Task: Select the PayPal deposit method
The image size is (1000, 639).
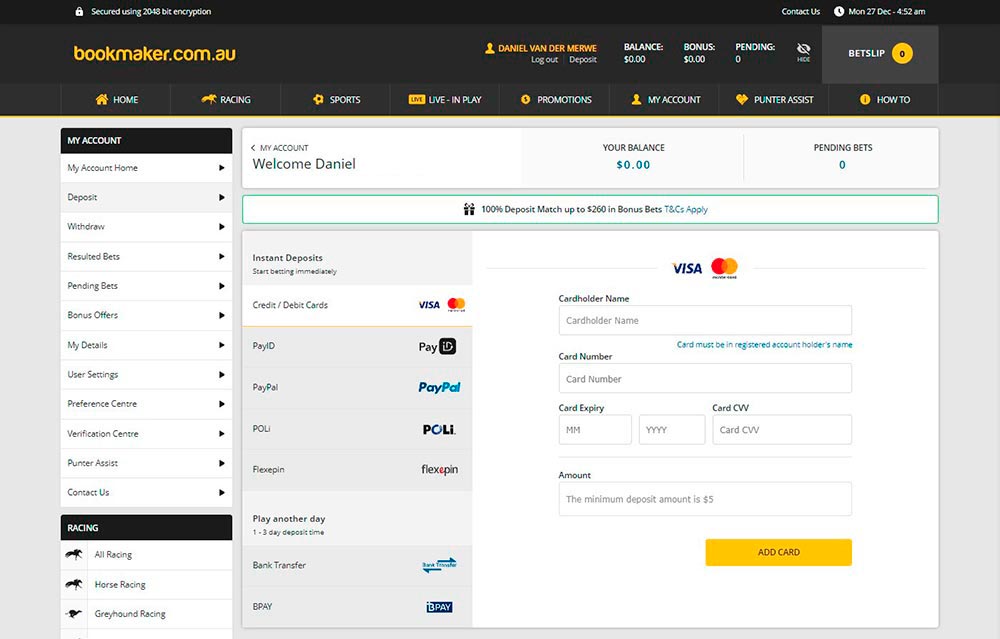Action: click(357, 387)
